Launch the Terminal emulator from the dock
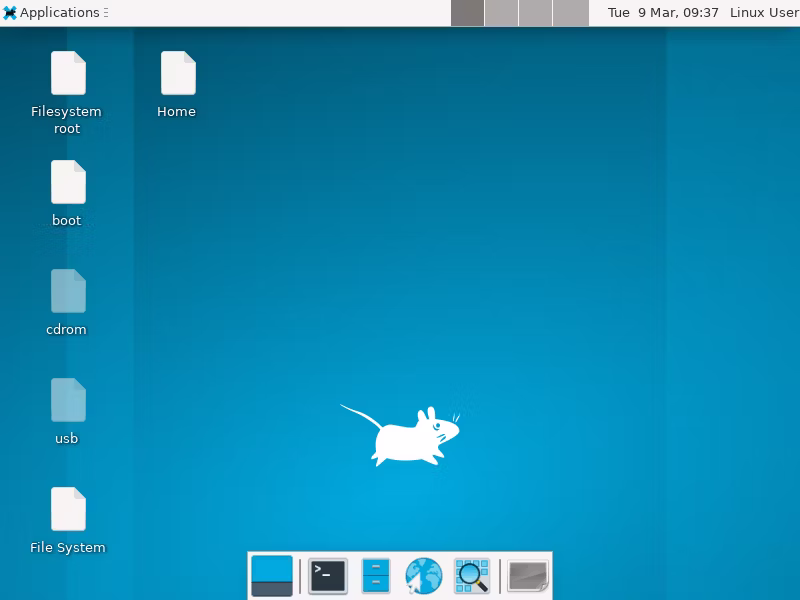 tap(328, 576)
